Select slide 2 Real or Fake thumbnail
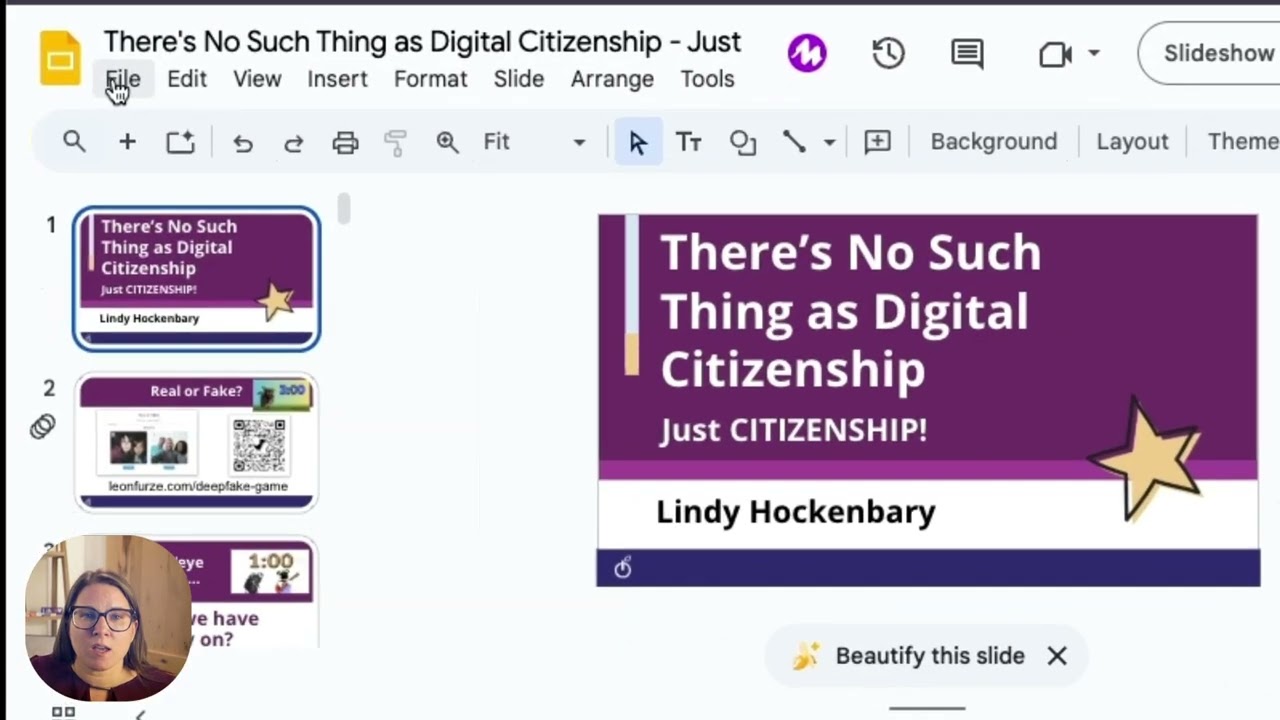Screen dimensions: 1280x720 (197, 441)
